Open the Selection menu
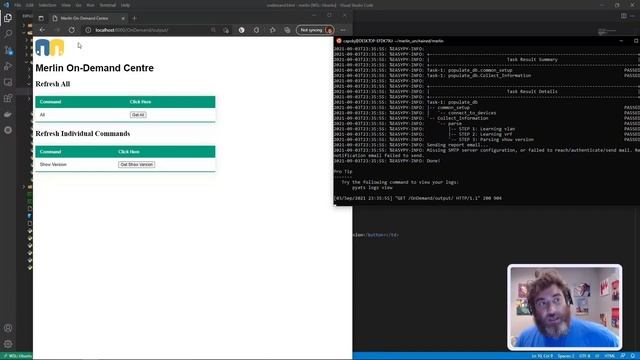Screen dimensions: 640x360 coord(47,5)
